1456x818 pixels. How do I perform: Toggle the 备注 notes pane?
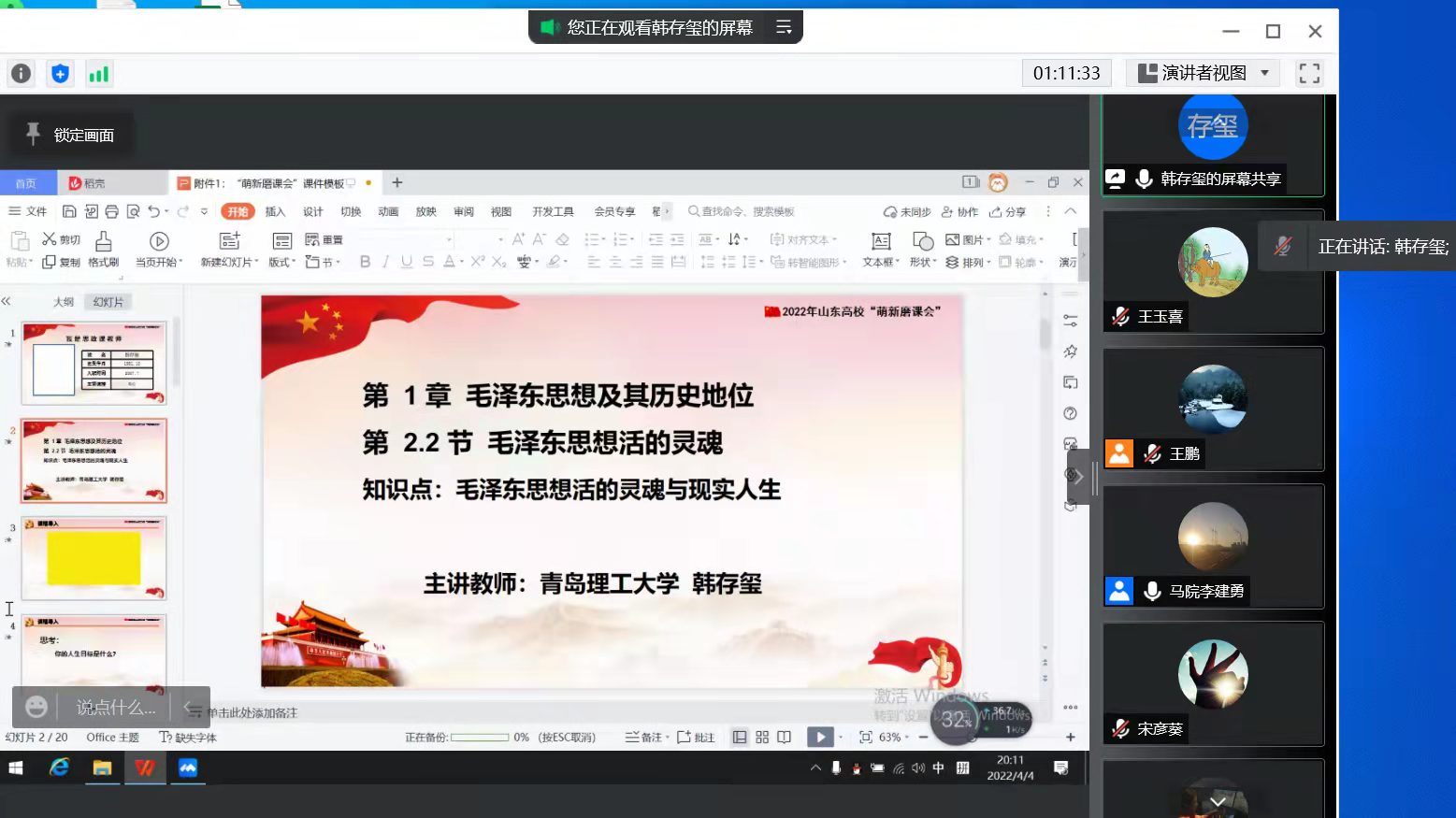[647, 737]
